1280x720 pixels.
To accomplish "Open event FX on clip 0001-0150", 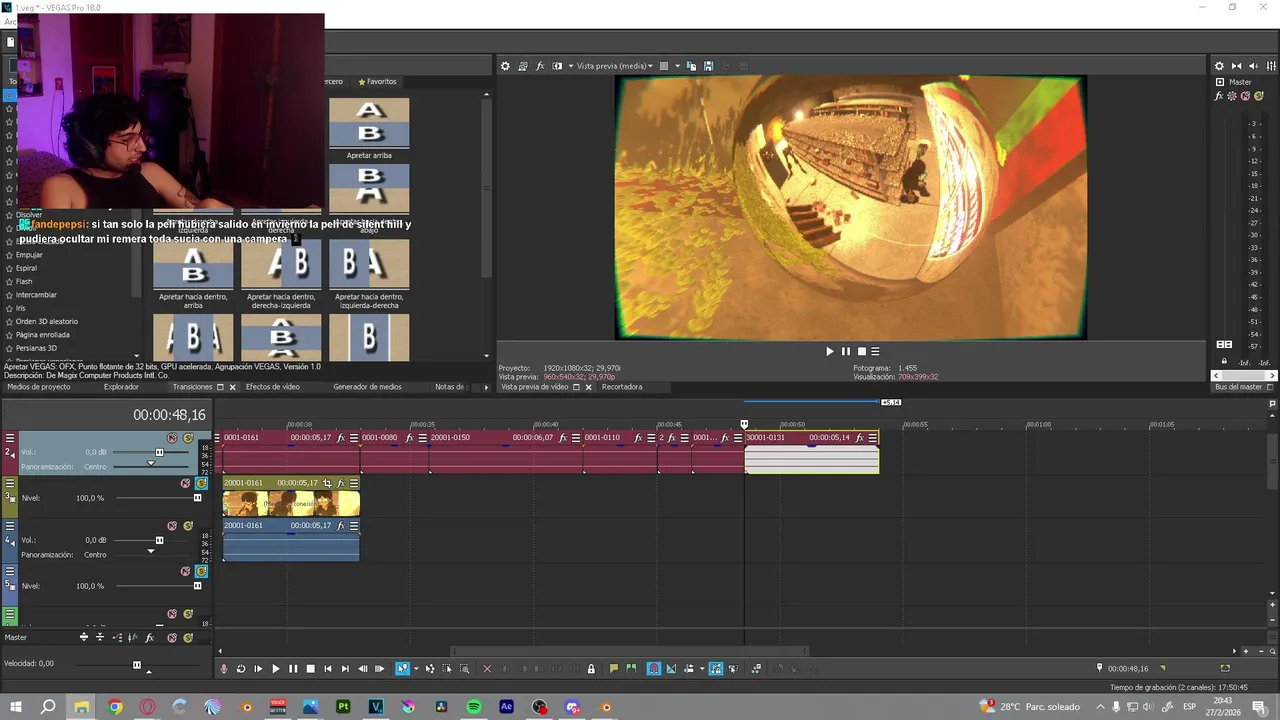I will pyautogui.click(x=563, y=438).
